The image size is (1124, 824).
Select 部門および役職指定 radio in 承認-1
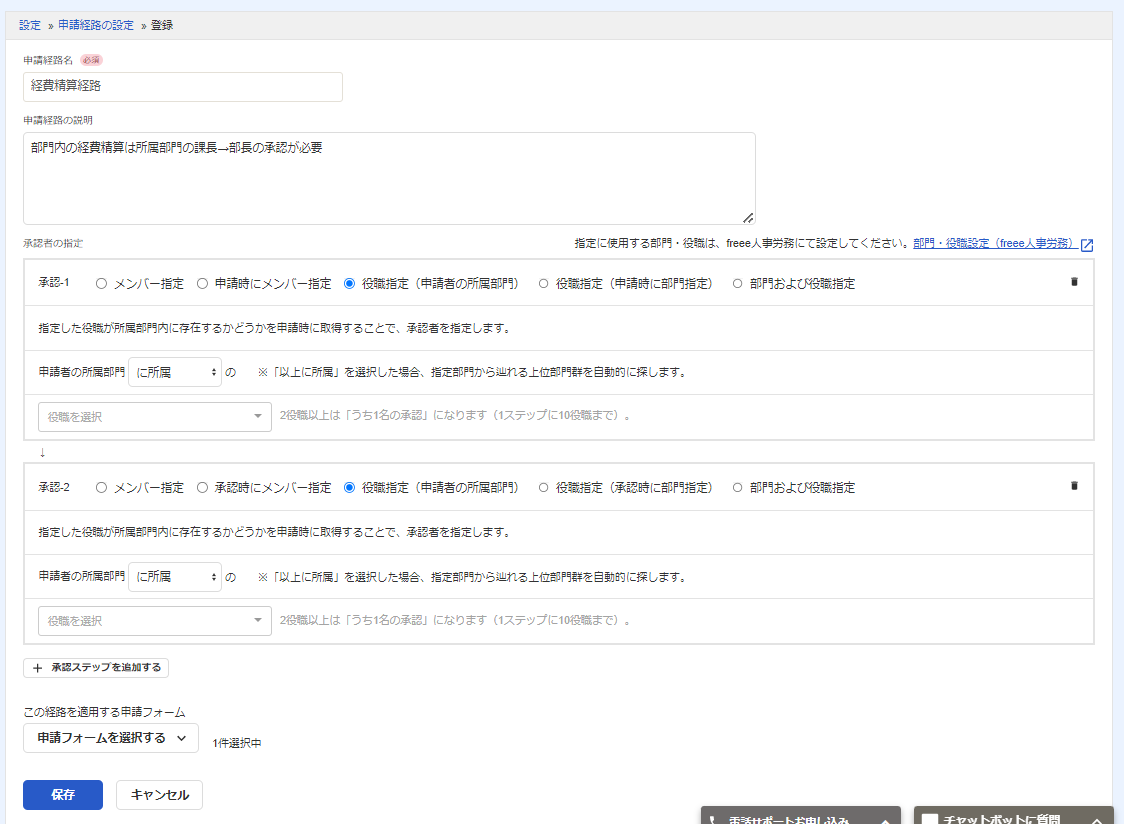point(738,284)
